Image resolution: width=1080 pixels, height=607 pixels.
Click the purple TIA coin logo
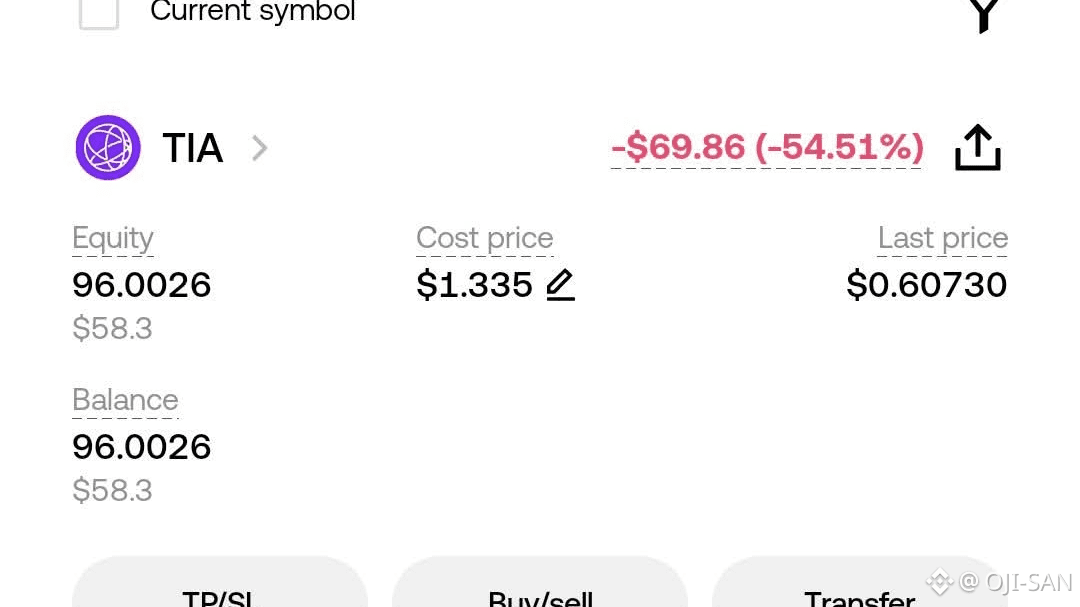[108, 148]
